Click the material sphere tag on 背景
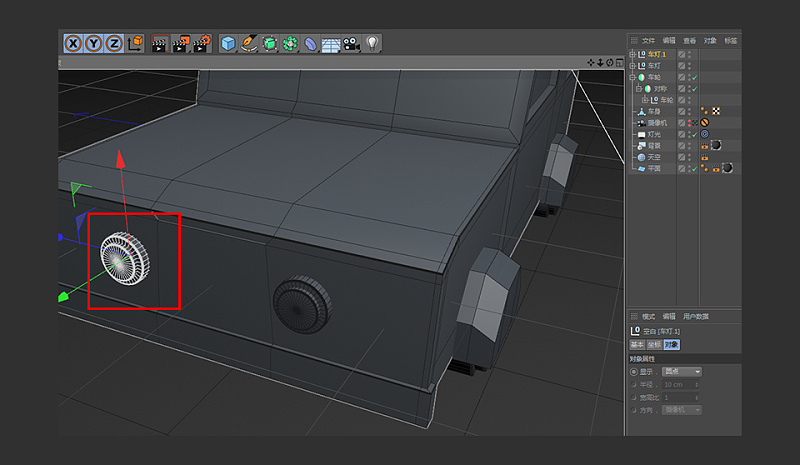This screenshot has width=800, height=465. coord(716,145)
